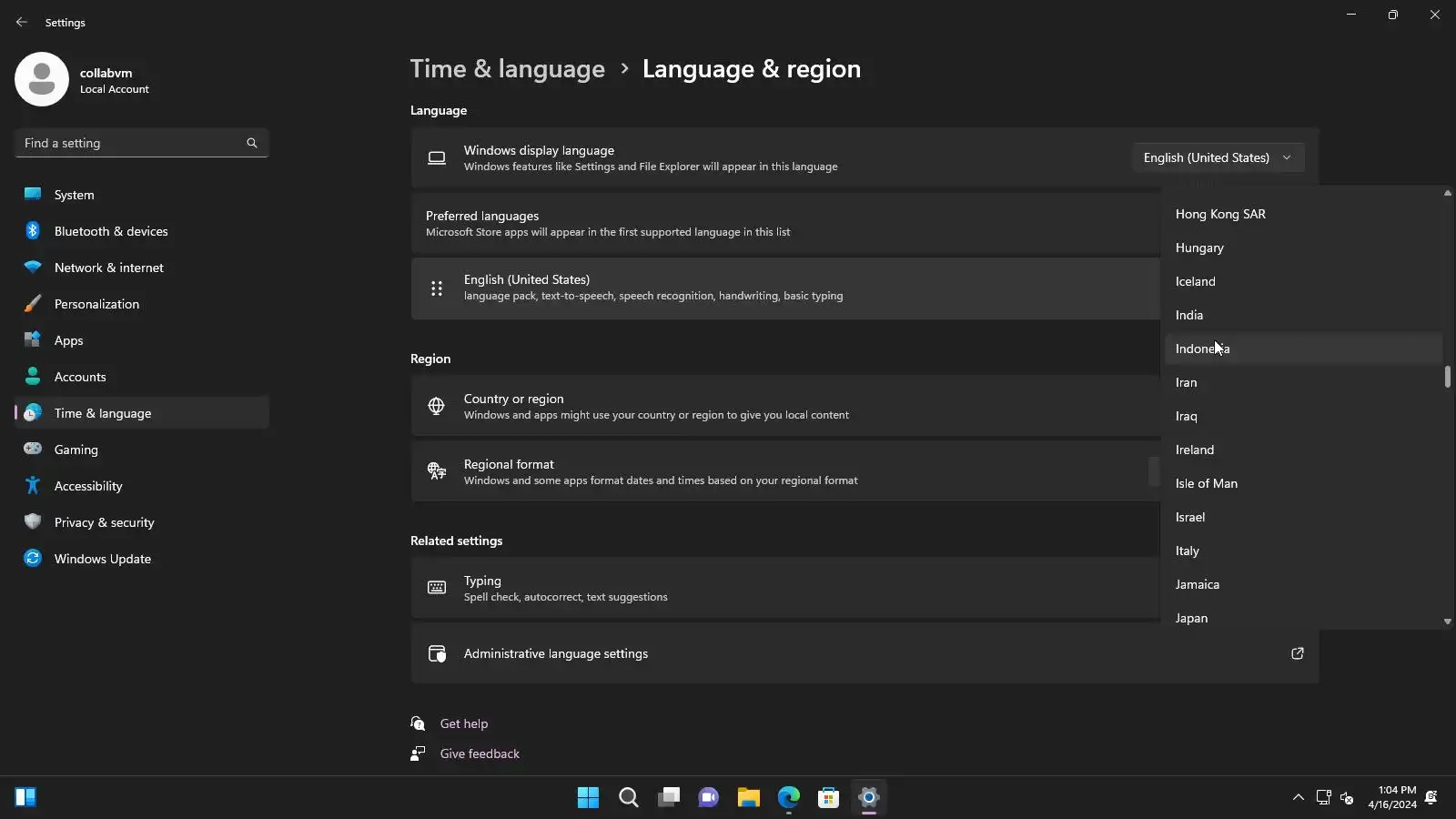Open Privacy & security settings
Viewport: 1456px width, 819px height.
(x=142, y=522)
